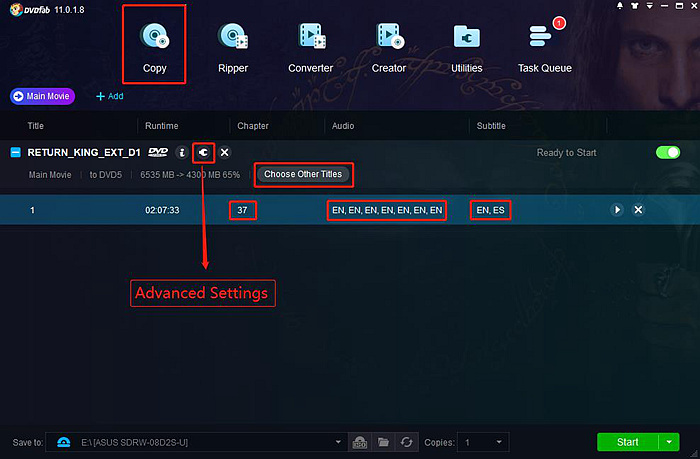Click Choose Other Titles

(x=303, y=174)
